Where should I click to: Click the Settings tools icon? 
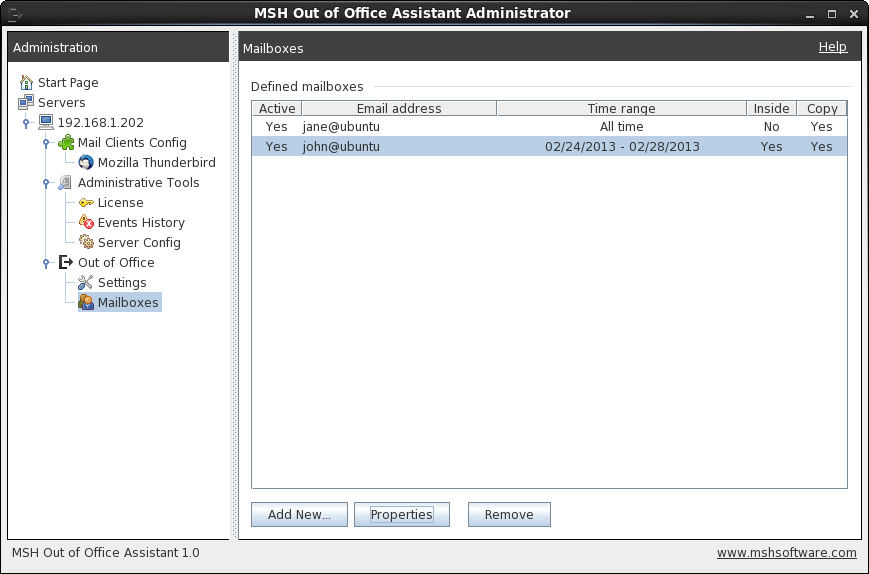tap(85, 283)
